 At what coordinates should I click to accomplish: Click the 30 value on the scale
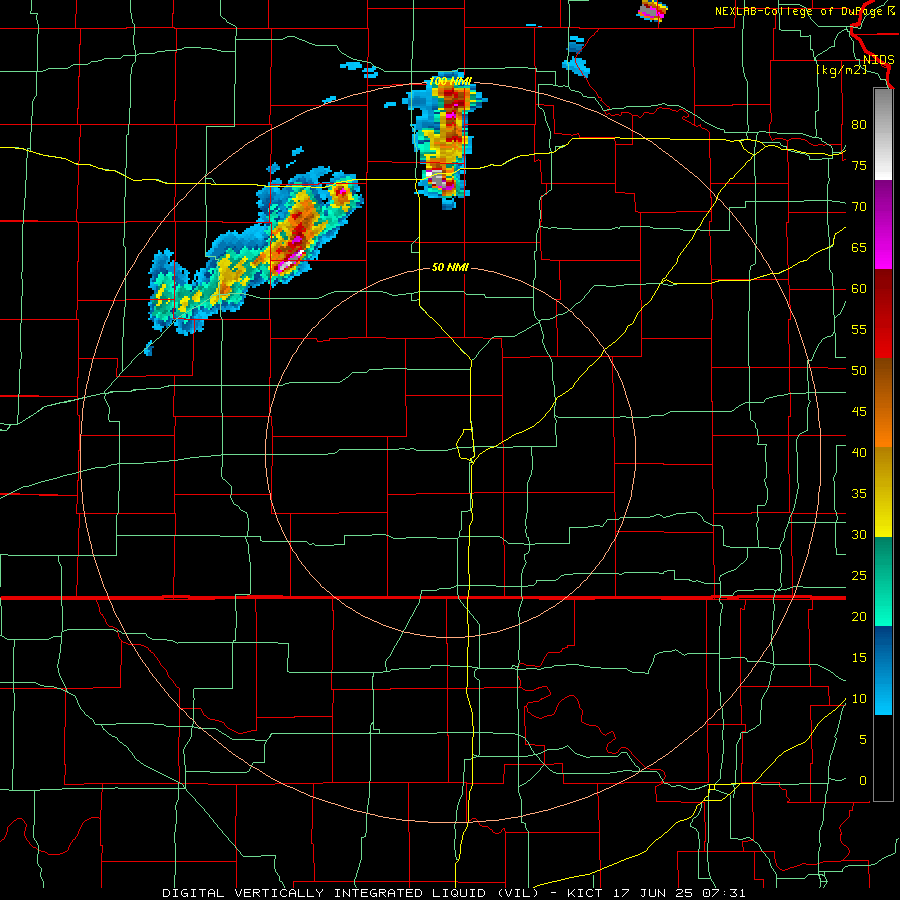pos(859,535)
